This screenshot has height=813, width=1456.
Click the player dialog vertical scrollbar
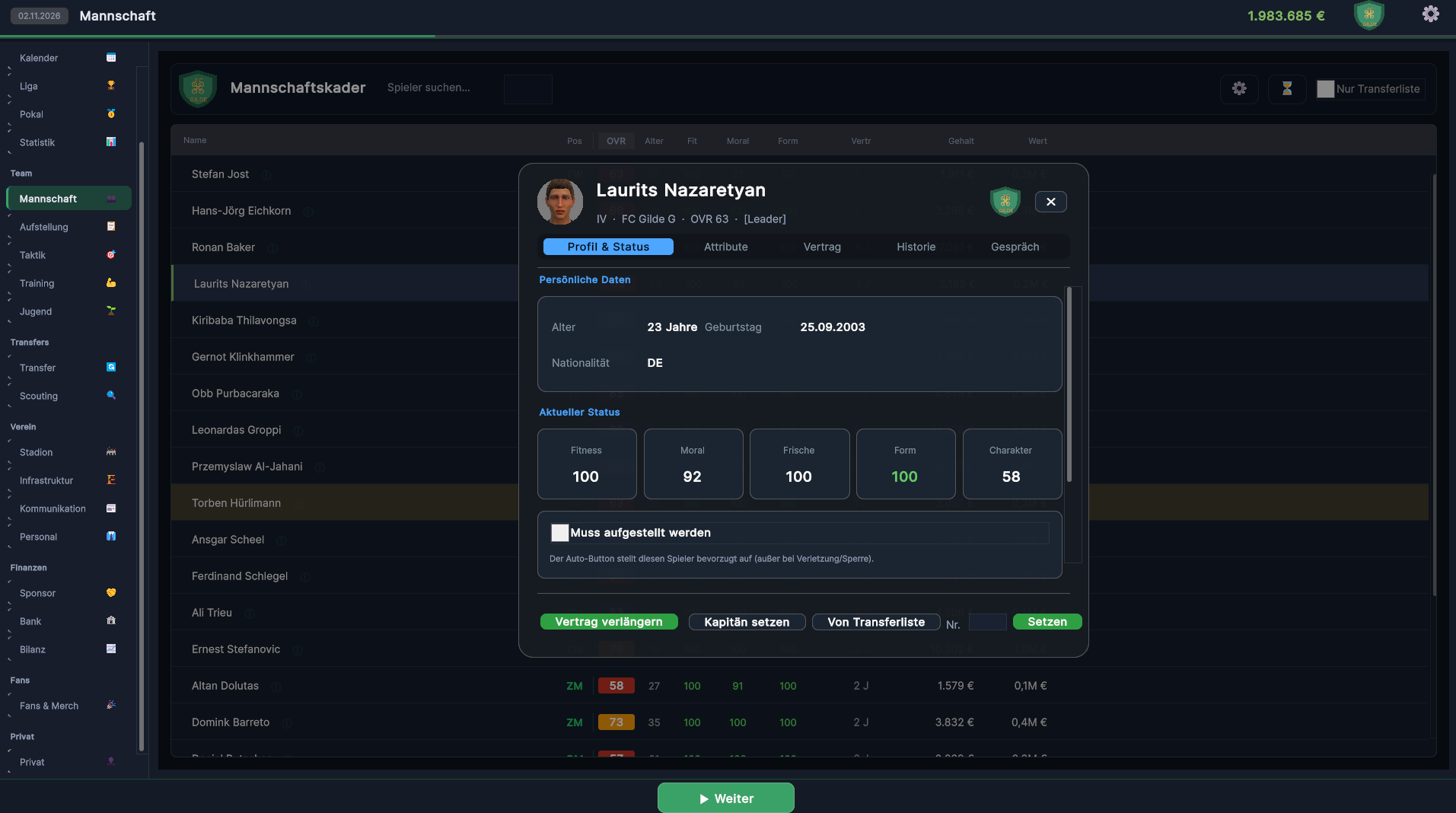click(x=1069, y=384)
